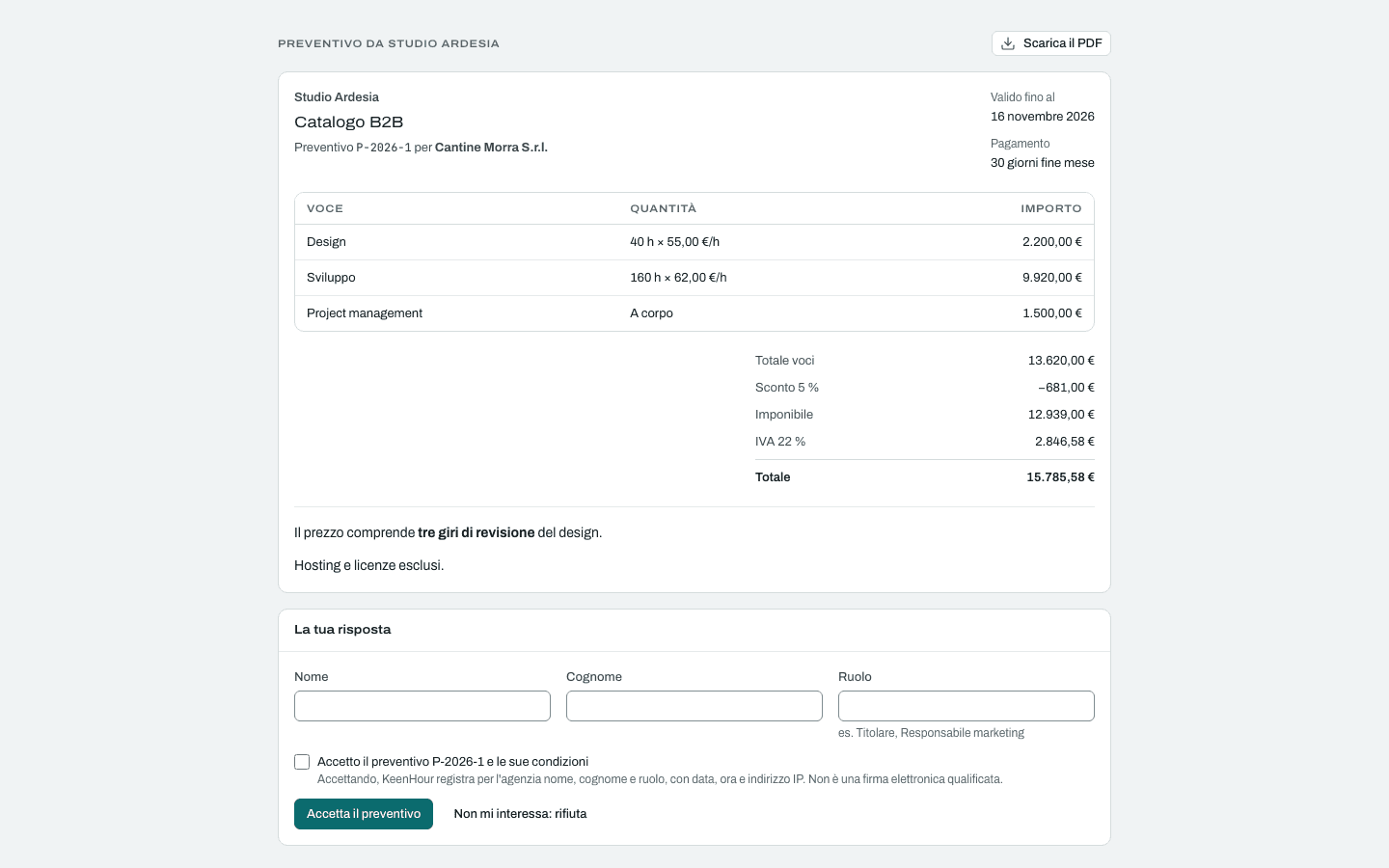Focus the Cognome input field

[694, 706]
